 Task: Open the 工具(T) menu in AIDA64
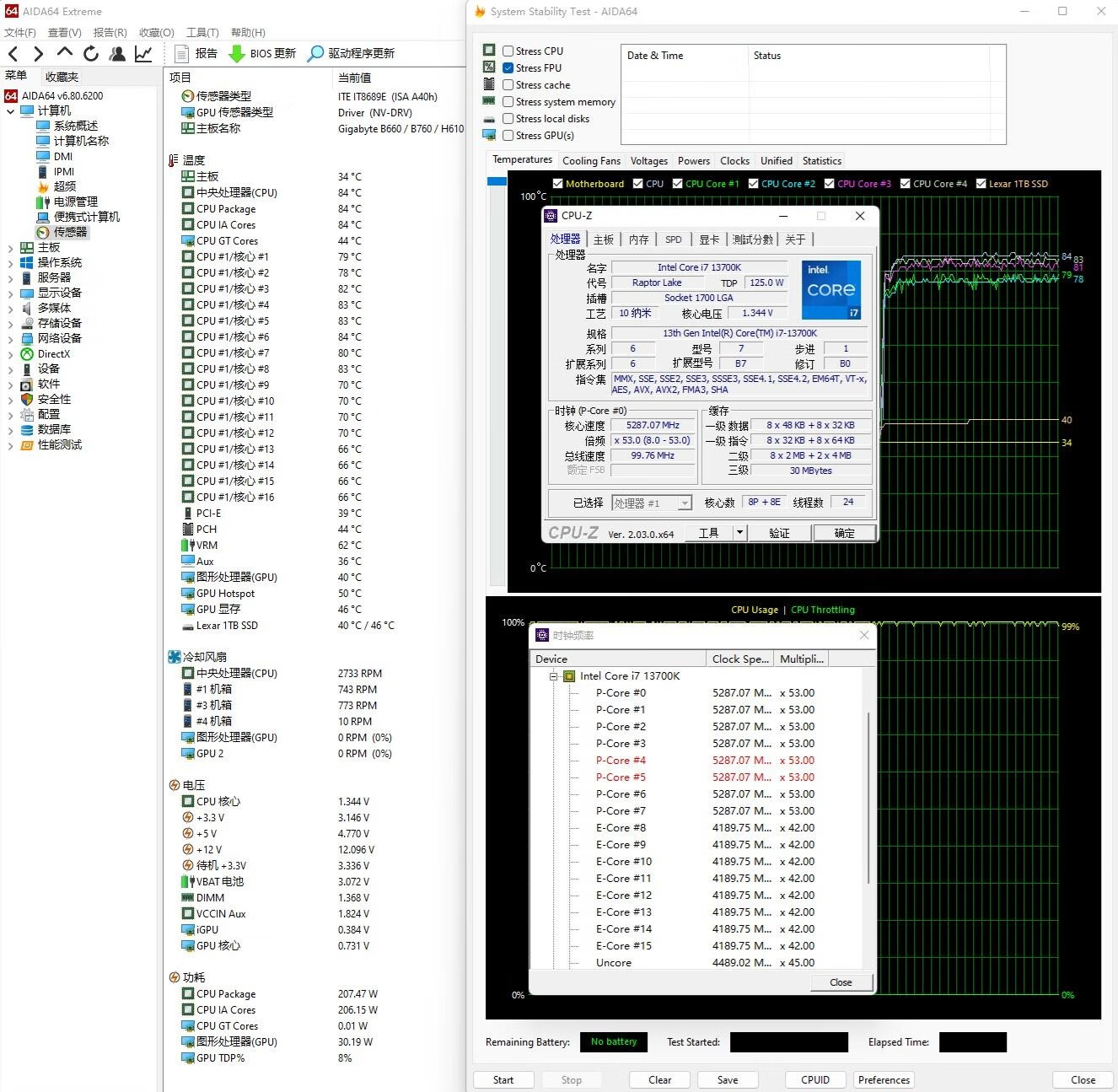[201, 32]
